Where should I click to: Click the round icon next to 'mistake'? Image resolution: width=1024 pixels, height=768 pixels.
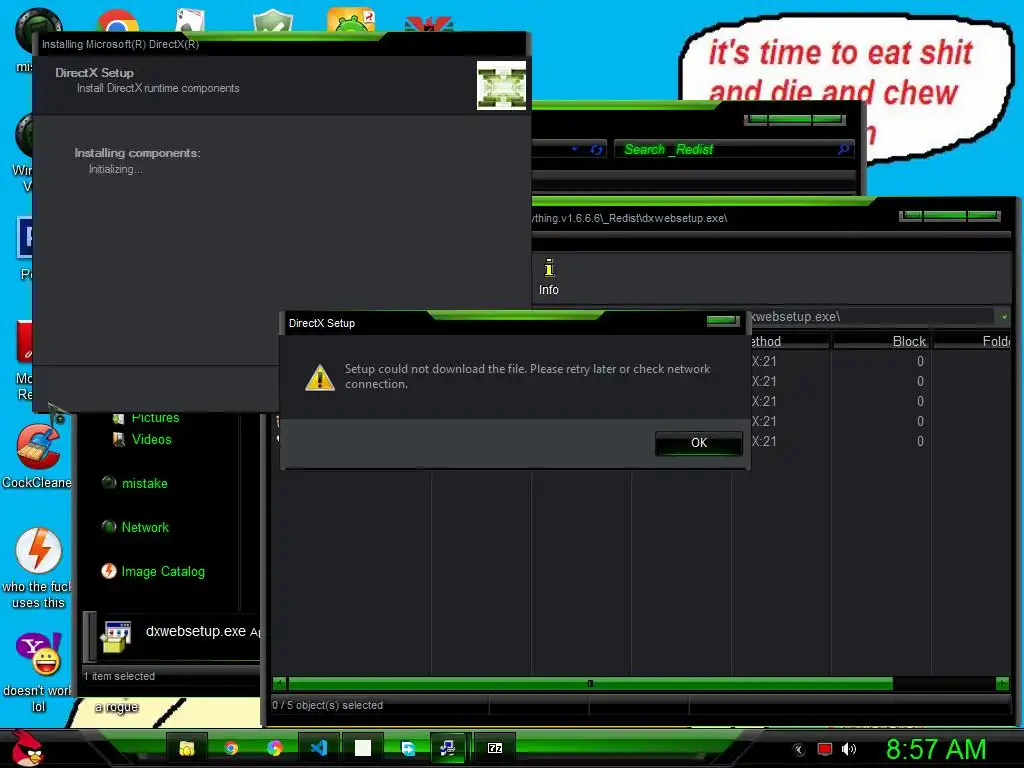tap(109, 483)
